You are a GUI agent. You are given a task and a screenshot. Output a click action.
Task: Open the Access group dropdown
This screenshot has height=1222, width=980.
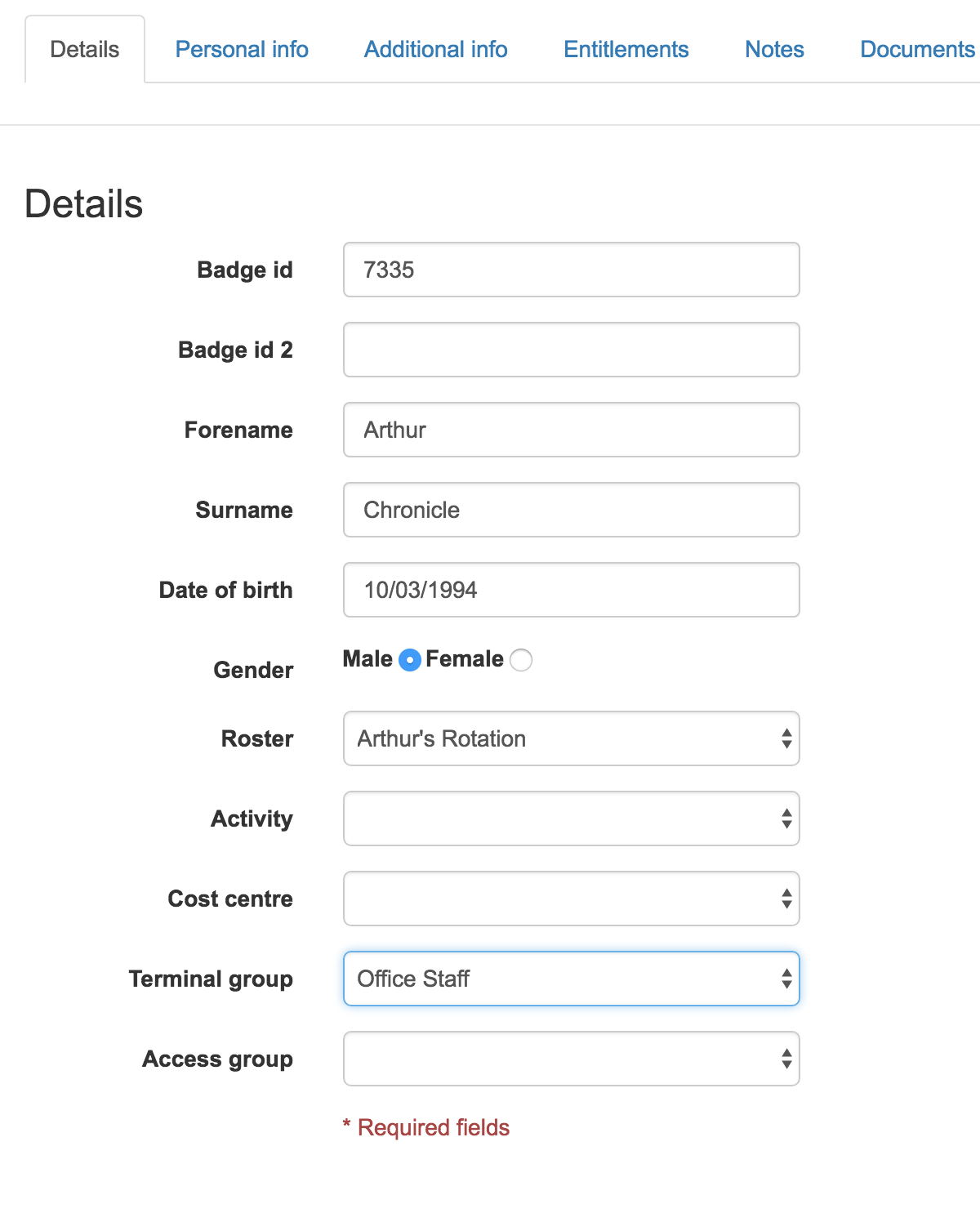[570, 1059]
